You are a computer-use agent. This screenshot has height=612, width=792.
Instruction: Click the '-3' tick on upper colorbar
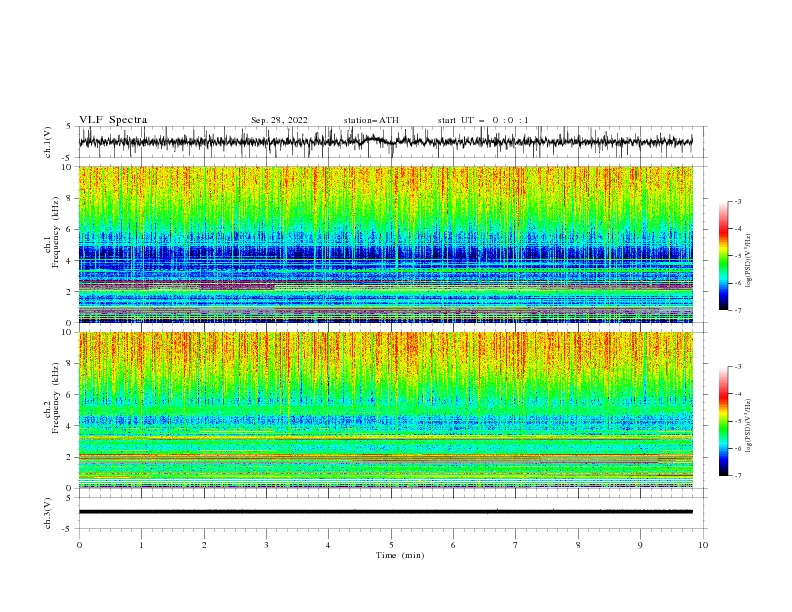(x=737, y=201)
